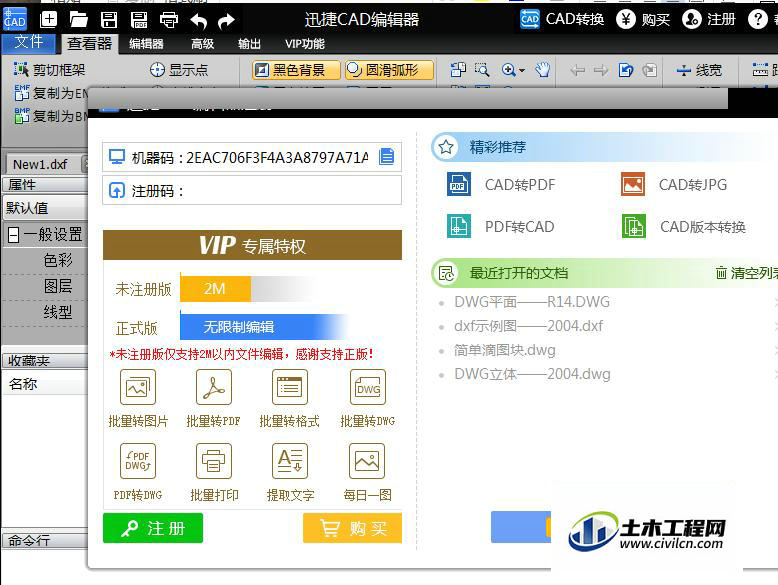Click the yellow 2M unregistered bar
Viewport: 778px width, 585px height.
pyautogui.click(x=215, y=288)
